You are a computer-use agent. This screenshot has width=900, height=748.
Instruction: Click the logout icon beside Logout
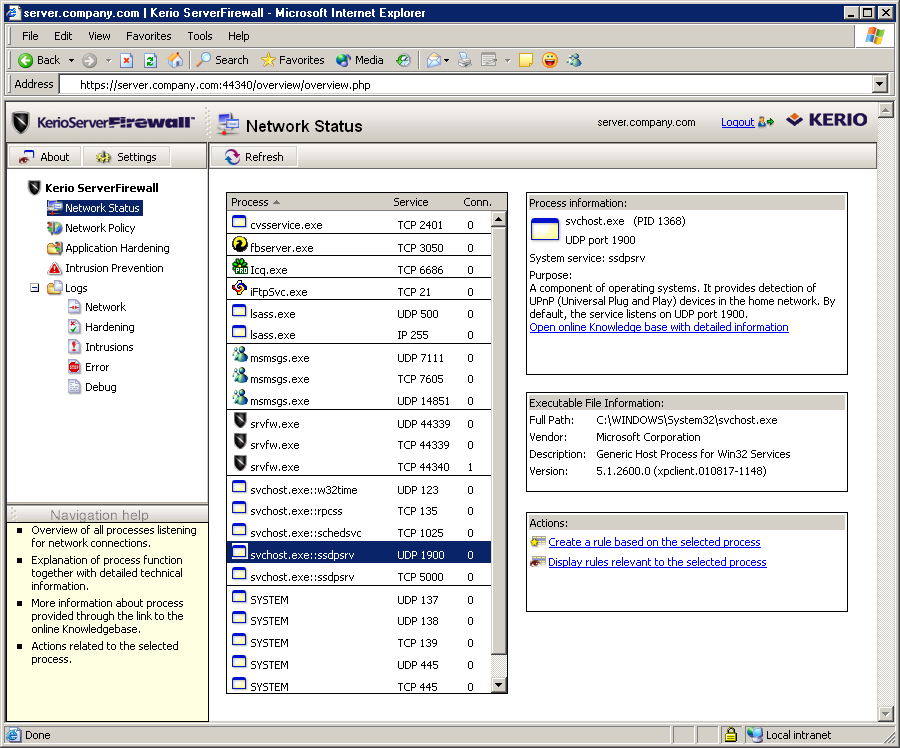point(766,122)
